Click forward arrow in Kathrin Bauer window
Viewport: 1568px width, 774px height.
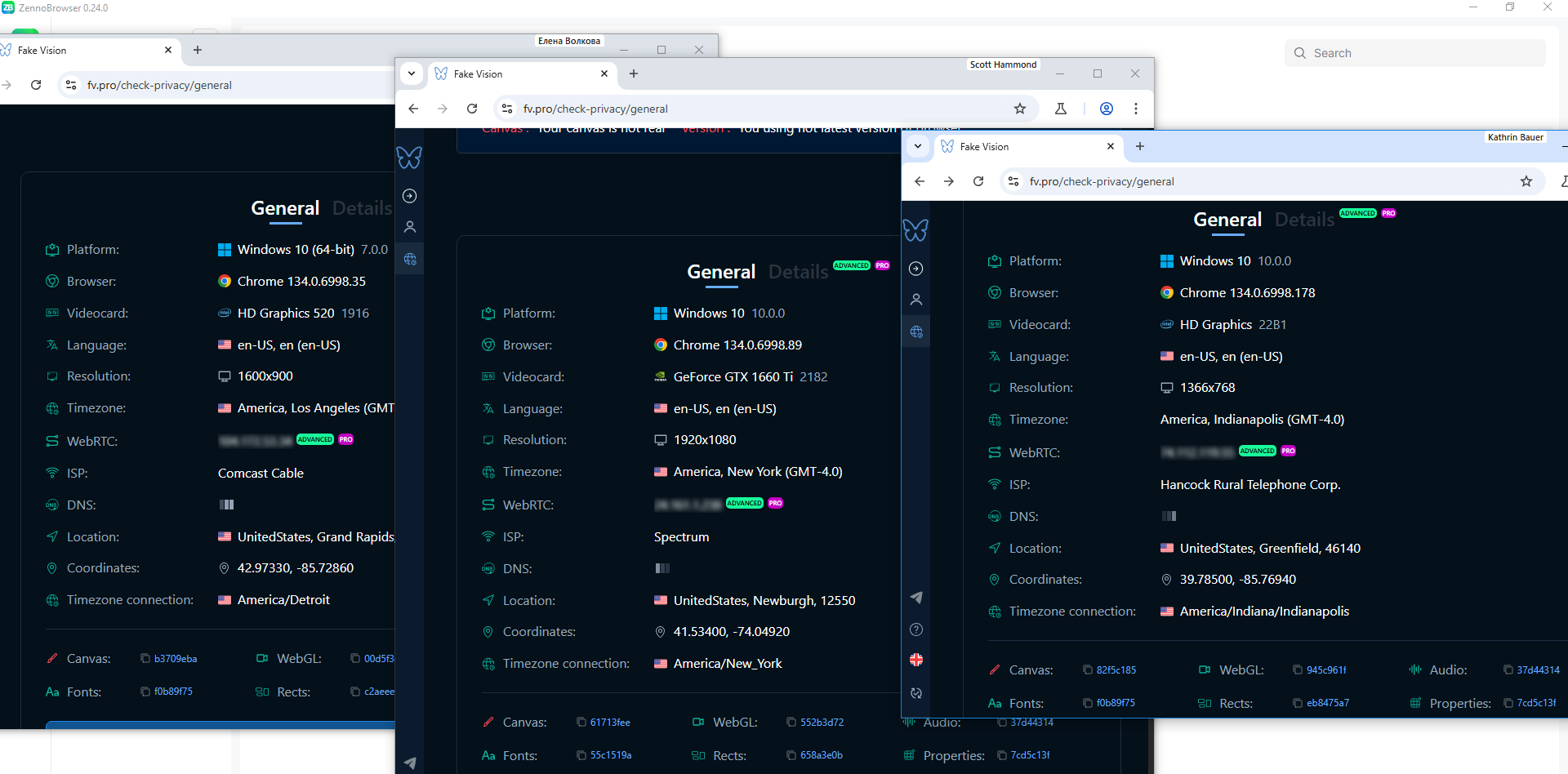coord(949,181)
